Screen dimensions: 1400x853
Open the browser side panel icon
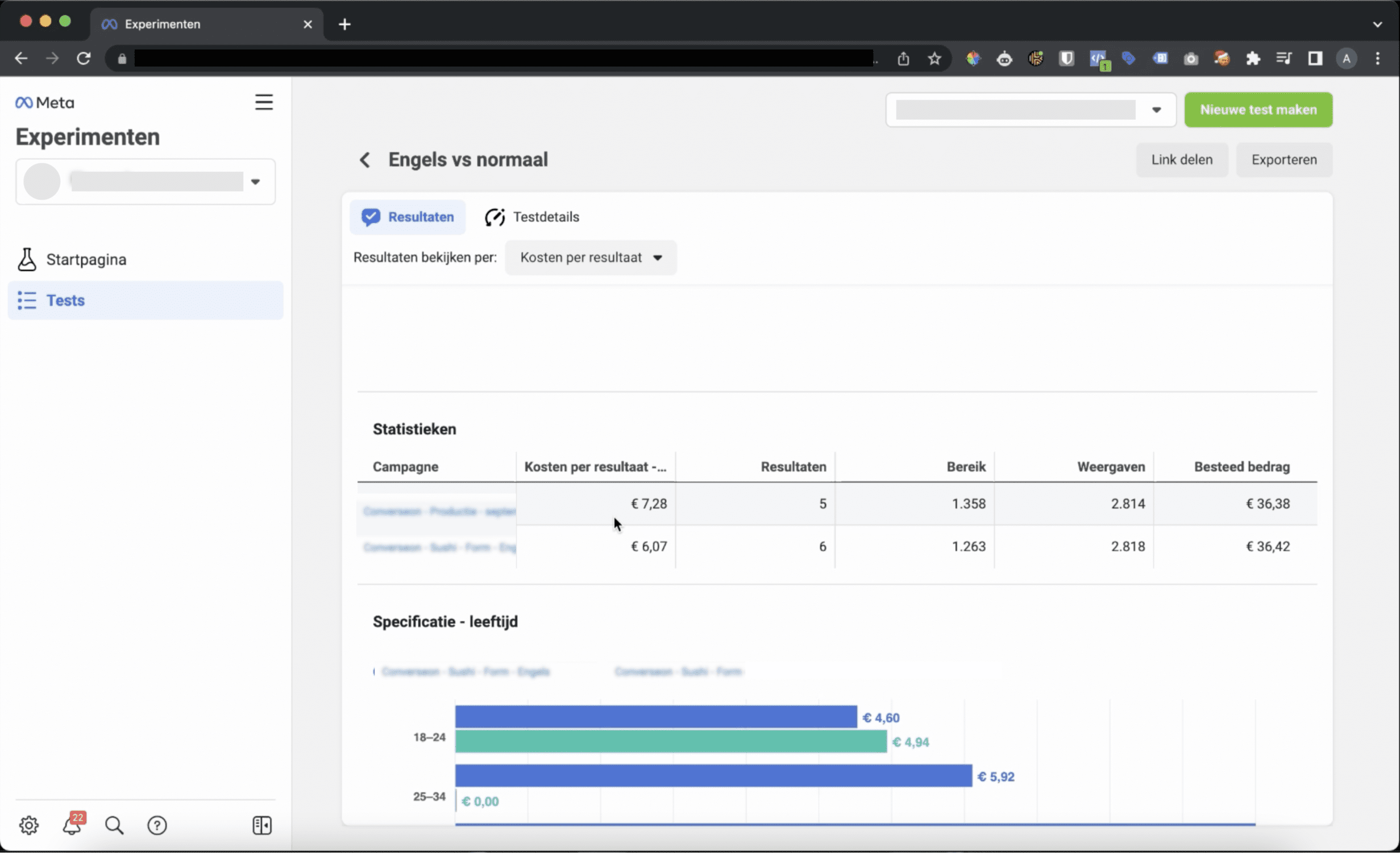[x=1315, y=59]
